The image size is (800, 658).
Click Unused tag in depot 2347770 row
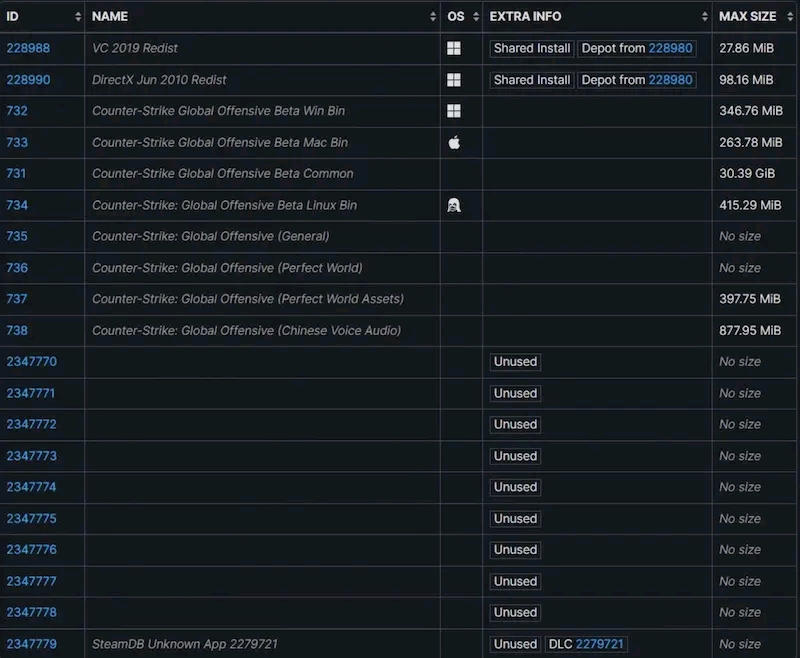coord(515,362)
